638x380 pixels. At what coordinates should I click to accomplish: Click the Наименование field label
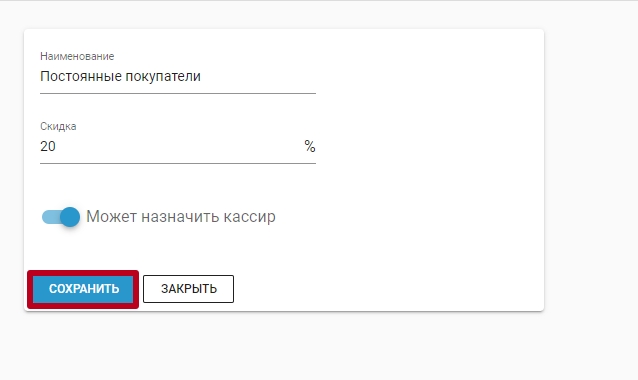click(77, 56)
